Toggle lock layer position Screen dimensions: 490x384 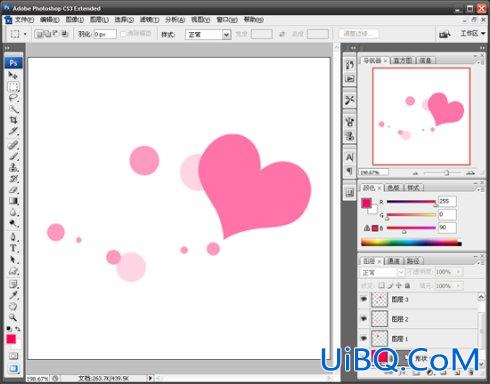tap(399, 286)
